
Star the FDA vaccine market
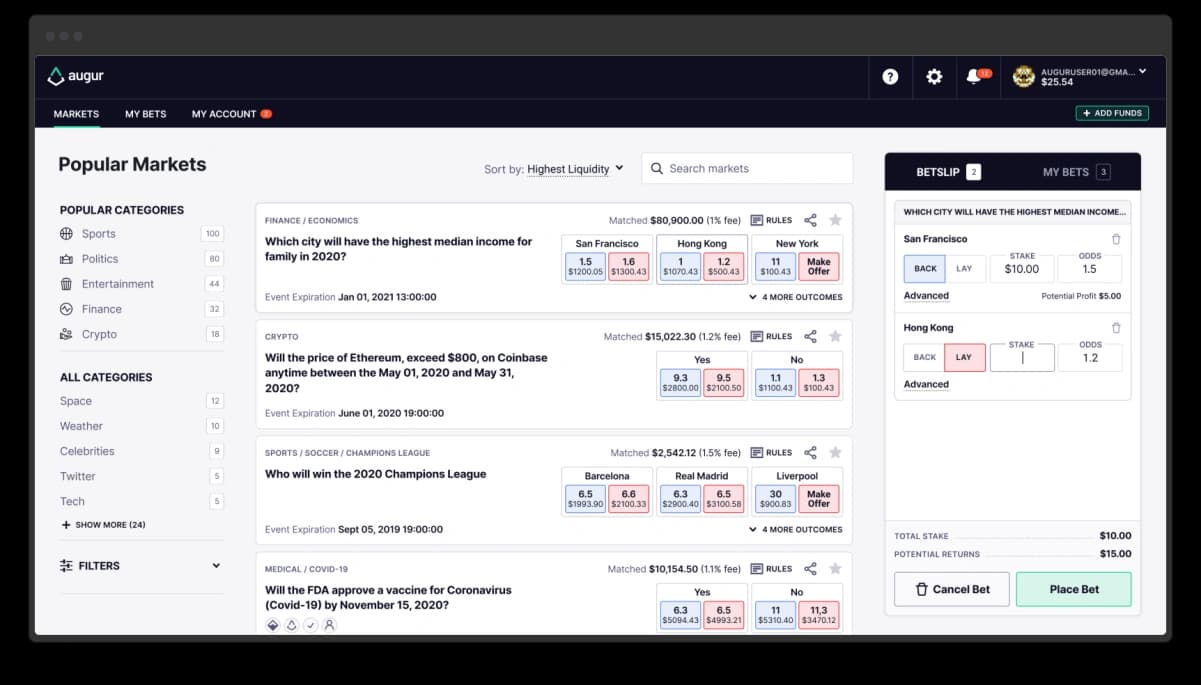coord(836,568)
